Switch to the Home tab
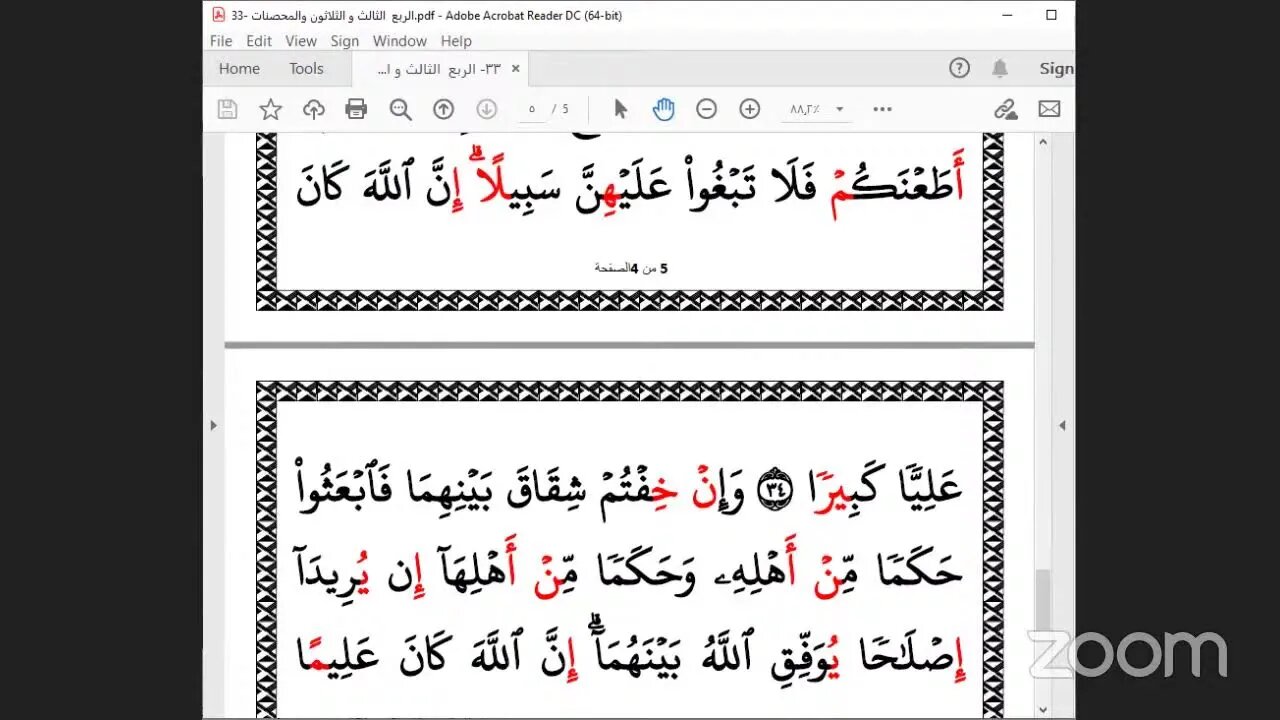 239,69
